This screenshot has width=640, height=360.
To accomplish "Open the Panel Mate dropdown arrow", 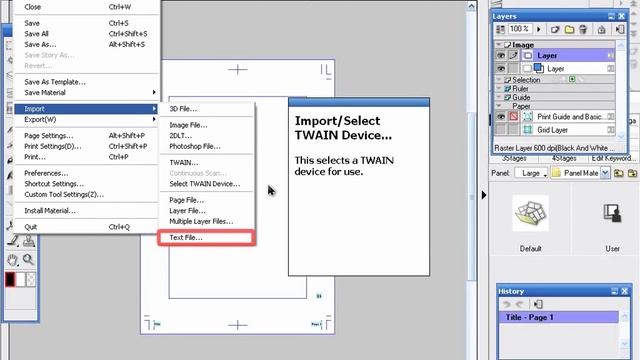I will pos(605,173).
